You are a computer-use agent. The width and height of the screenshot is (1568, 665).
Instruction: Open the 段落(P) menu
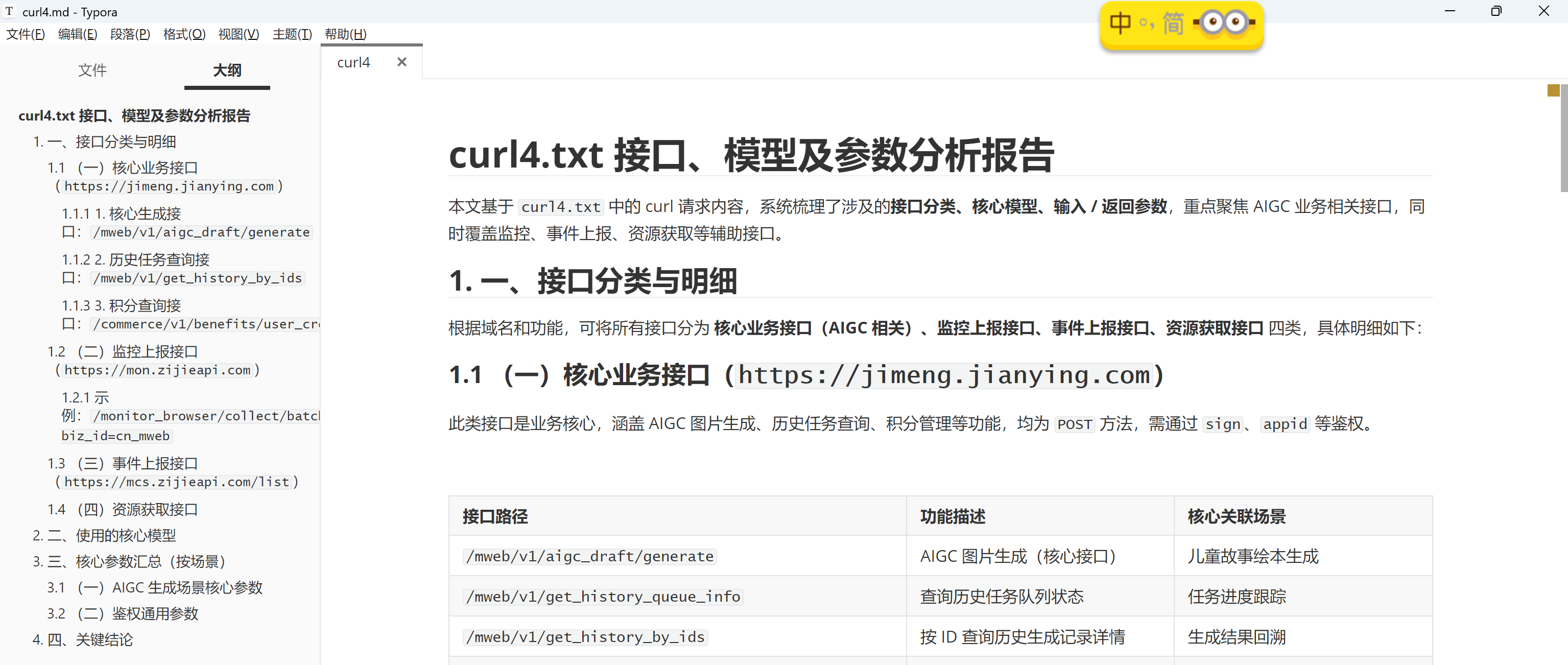click(x=130, y=34)
